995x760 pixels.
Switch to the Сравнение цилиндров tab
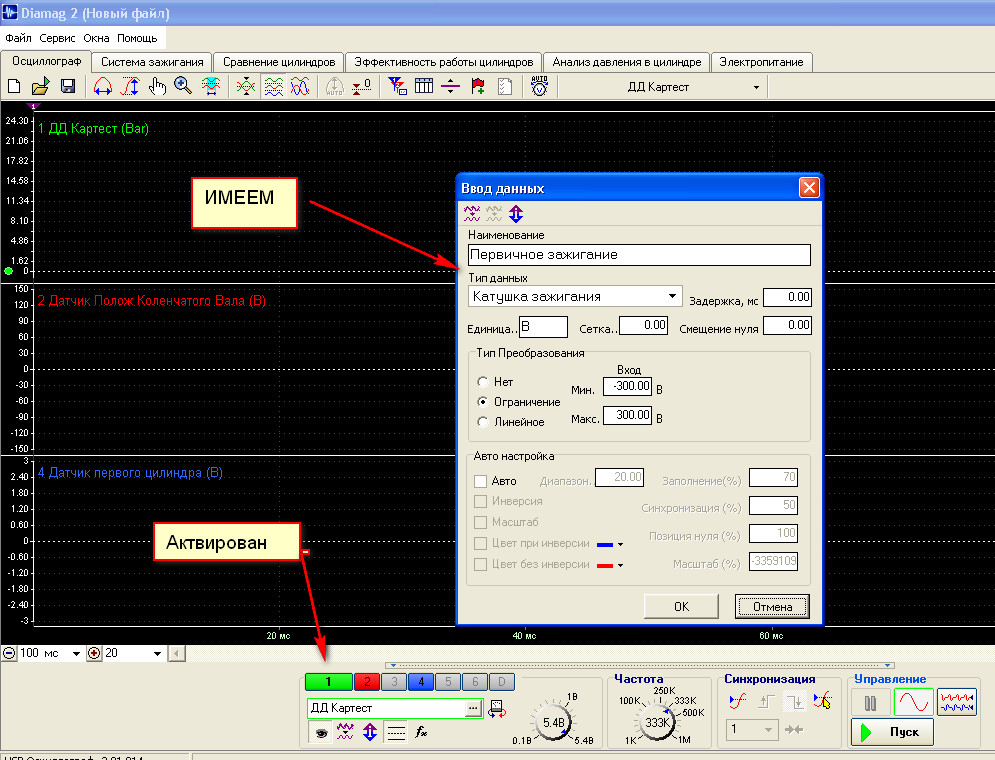[x=279, y=62]
